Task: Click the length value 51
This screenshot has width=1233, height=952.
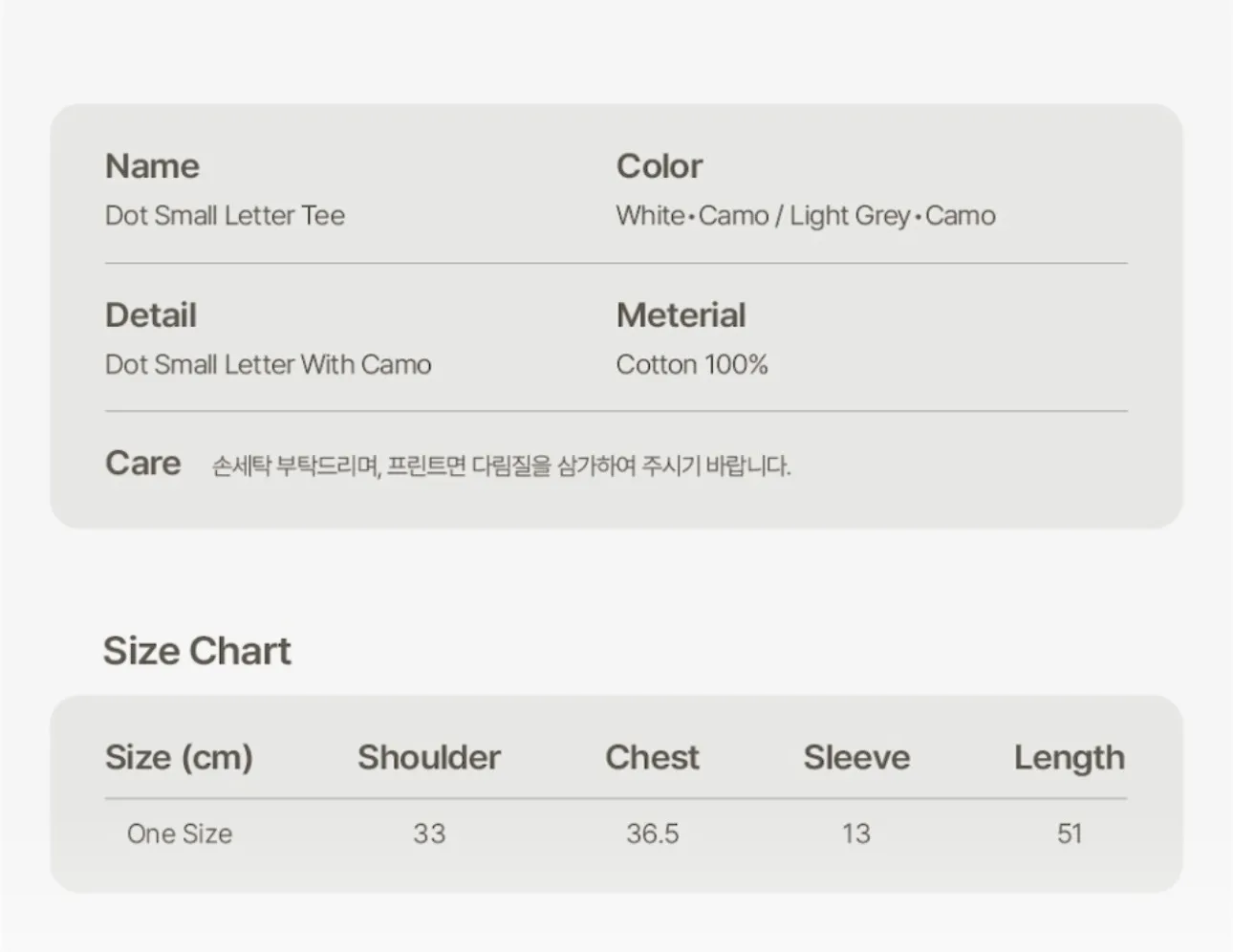Action: 1070,833
